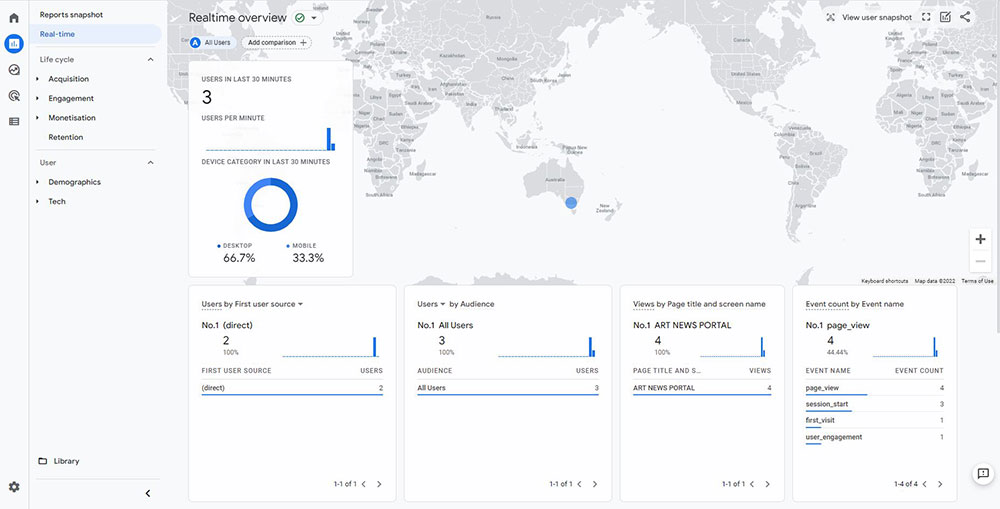Open the feedback icon at bottom right
The width and height of the screenshot is (1000, 509).
[983, 473]
